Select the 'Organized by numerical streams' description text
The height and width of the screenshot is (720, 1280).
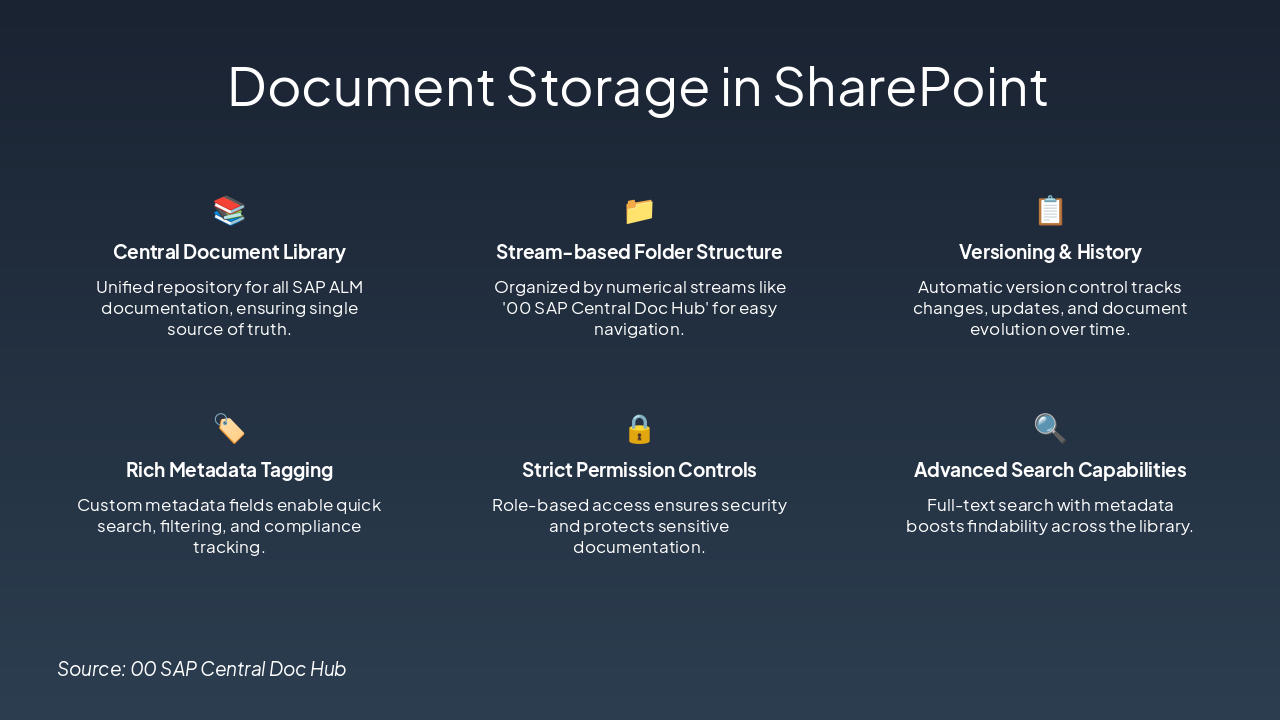pyautogui.click(x=639, y=308)
